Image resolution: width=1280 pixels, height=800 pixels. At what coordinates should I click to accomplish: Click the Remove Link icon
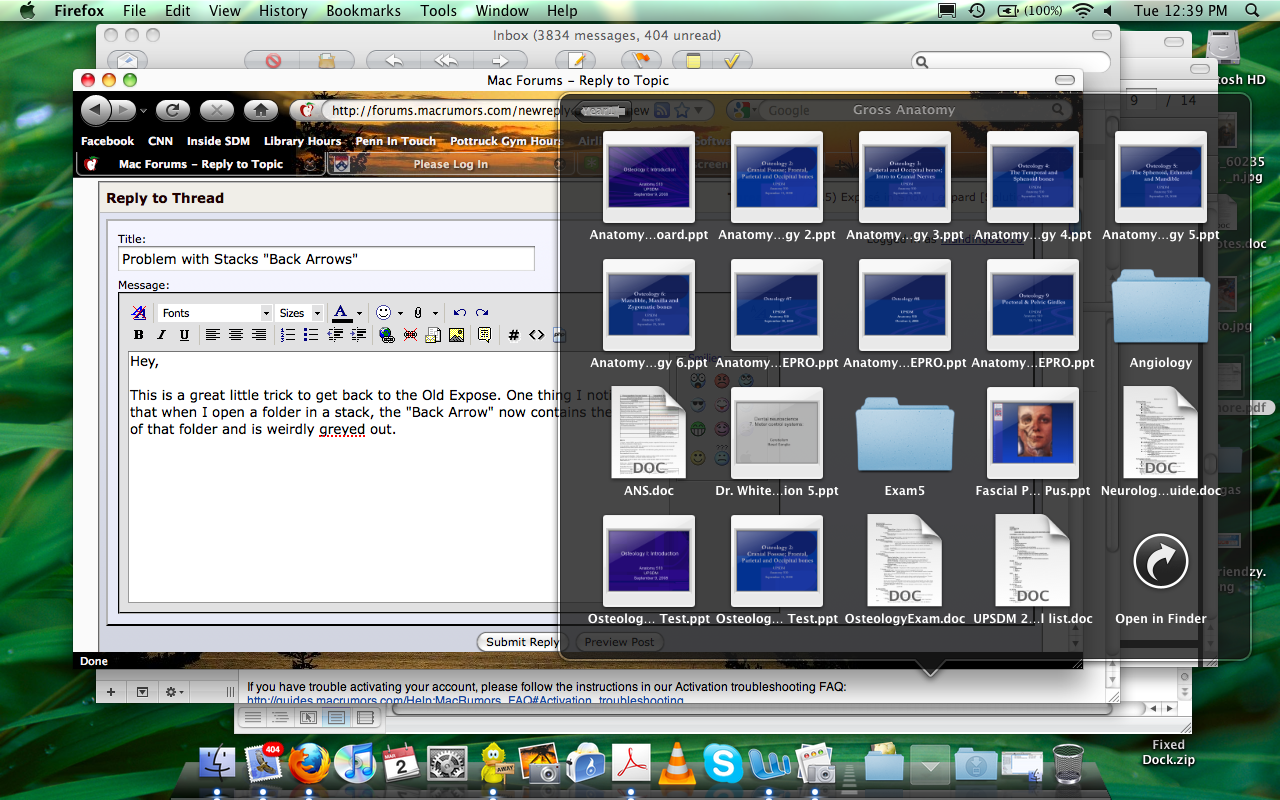410,335
